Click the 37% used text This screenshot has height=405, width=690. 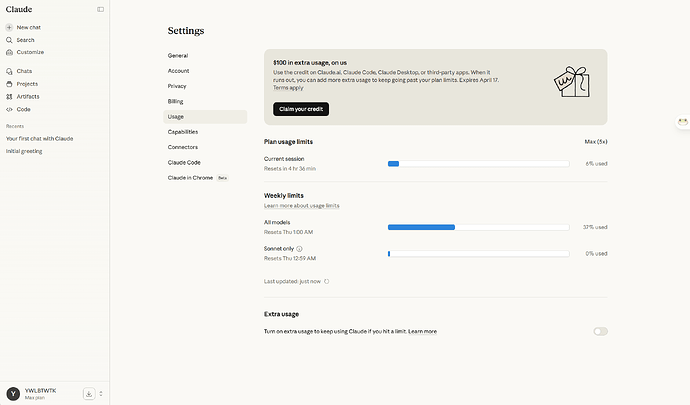(x=595, y=227)
